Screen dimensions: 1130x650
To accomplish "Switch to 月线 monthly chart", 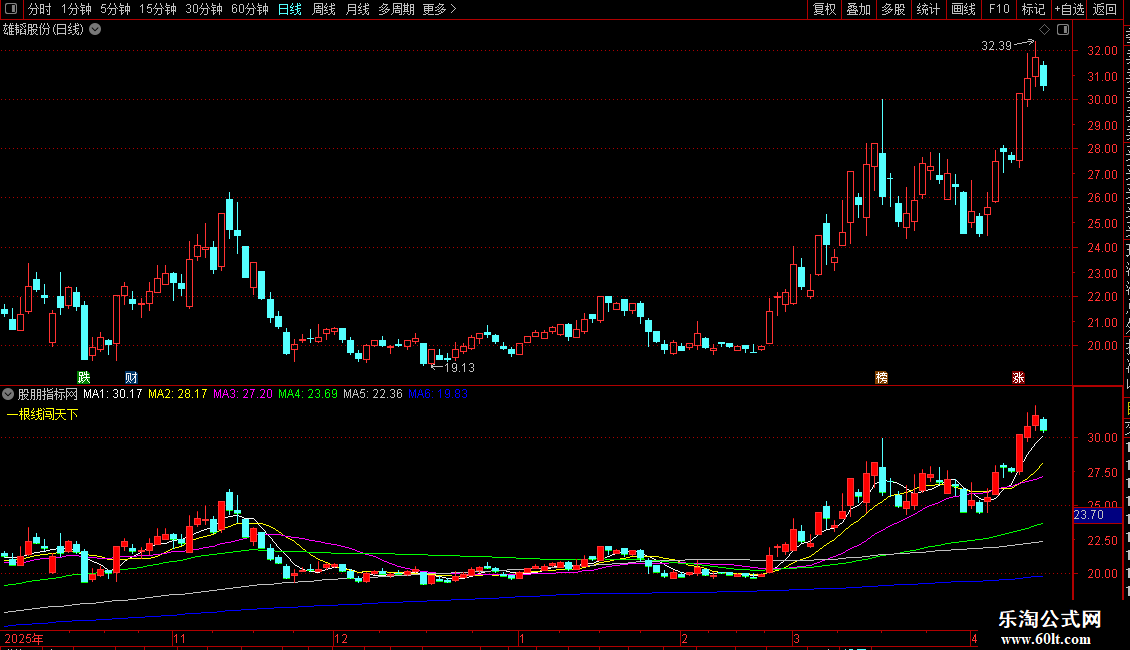I will [357, 9].
